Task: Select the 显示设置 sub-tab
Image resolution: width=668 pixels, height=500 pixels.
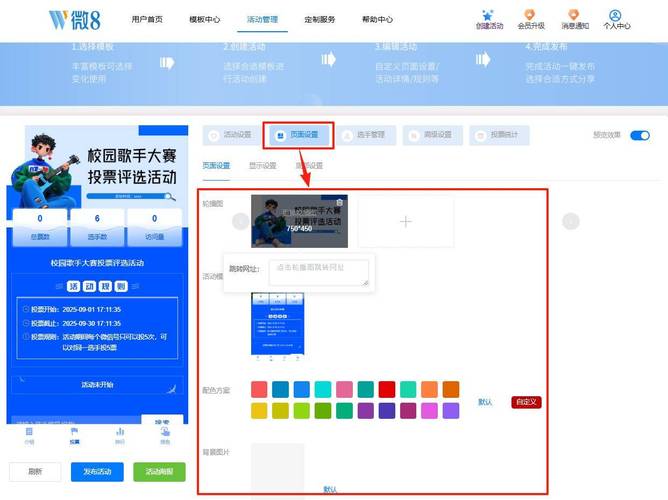Action: tap(262, 166)
